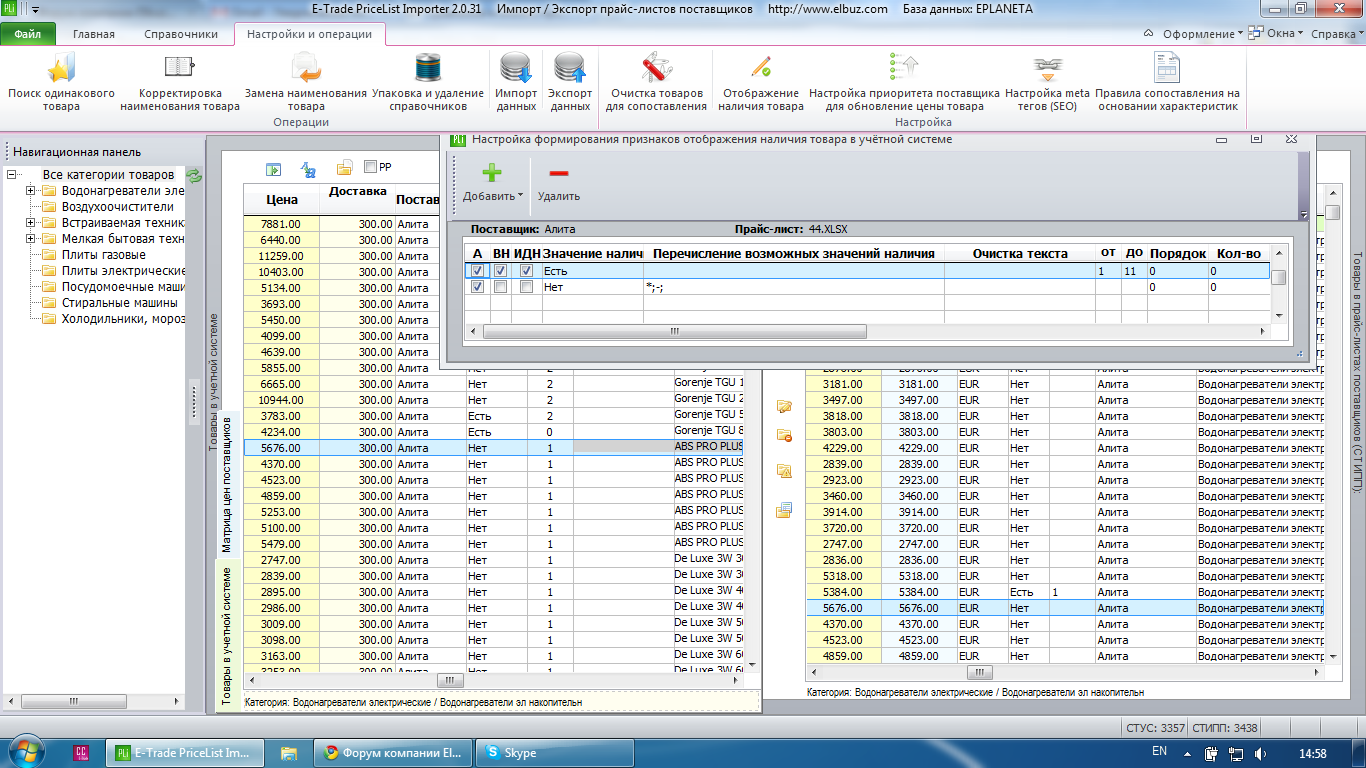Image resolution: width=1366 pixels, height=768 pixels.
Task: Collapse the Все категории товаров root node
Action: pyautogui.click(x=11, y=175)
